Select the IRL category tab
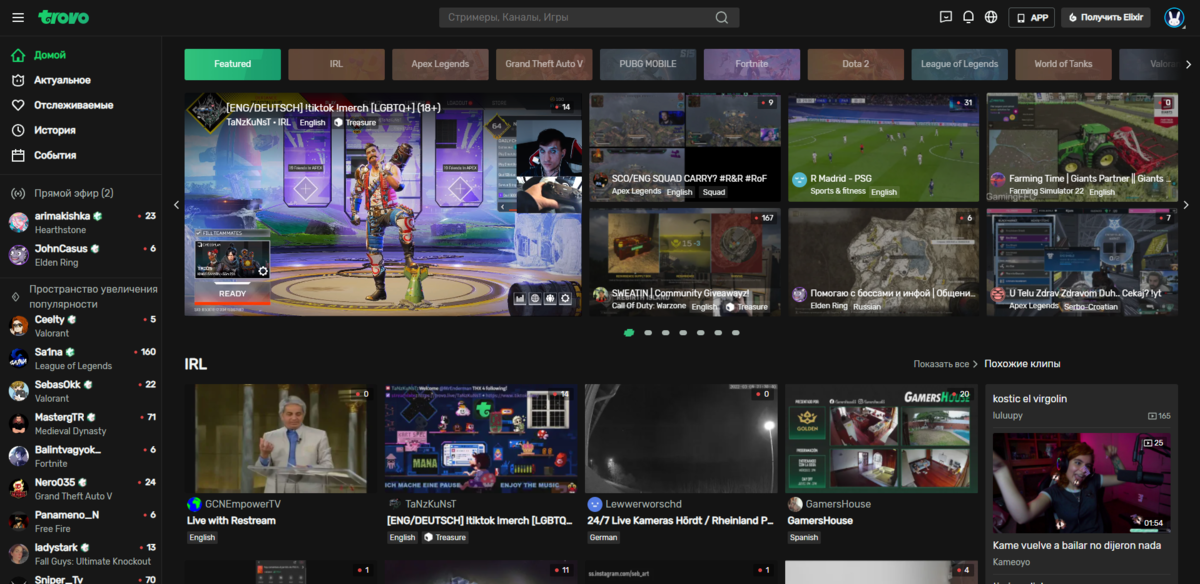 [x=336, y=64]
